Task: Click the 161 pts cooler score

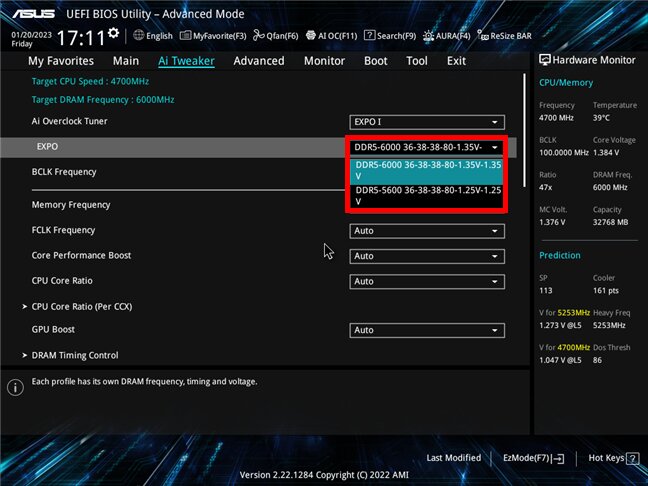Action: [x=605, y=291]
